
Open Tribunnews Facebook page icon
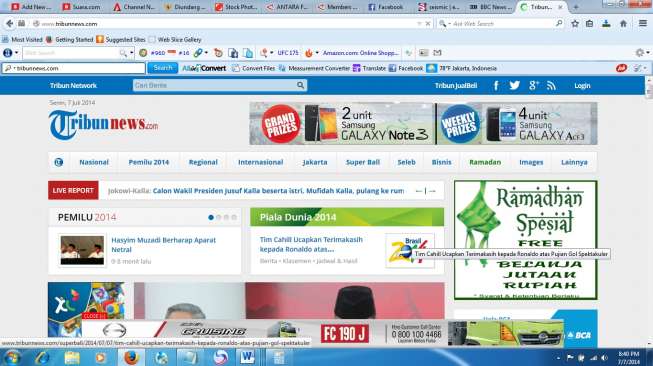coord(496,86)
